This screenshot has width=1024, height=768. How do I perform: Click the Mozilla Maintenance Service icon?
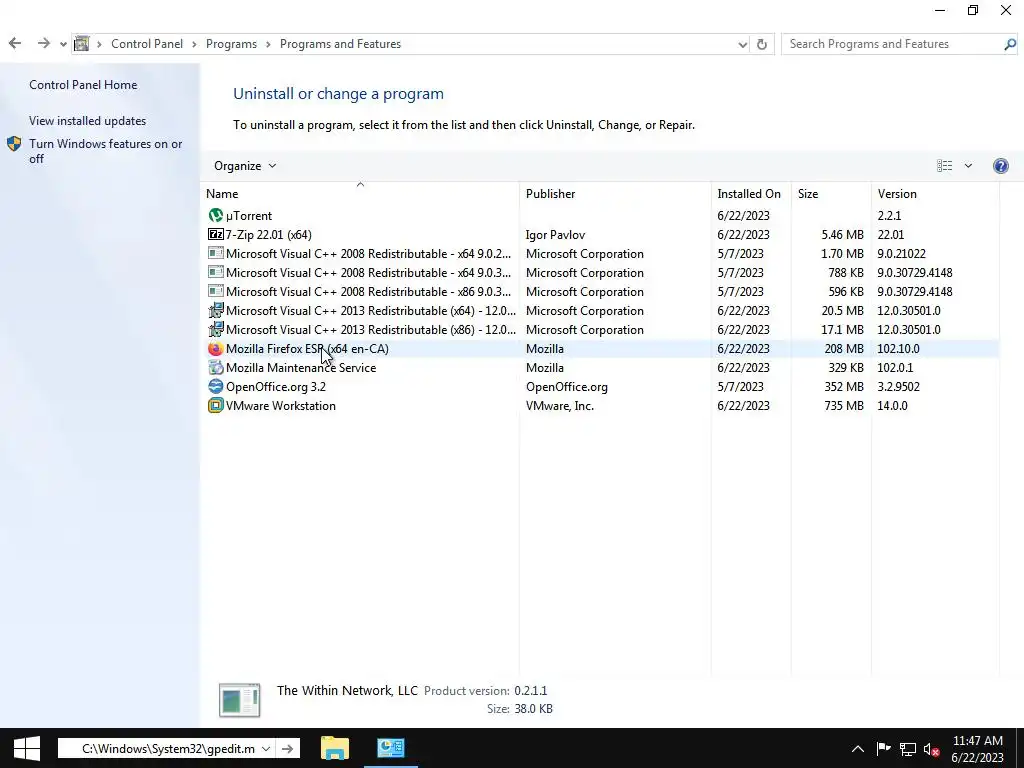(216, 368)
